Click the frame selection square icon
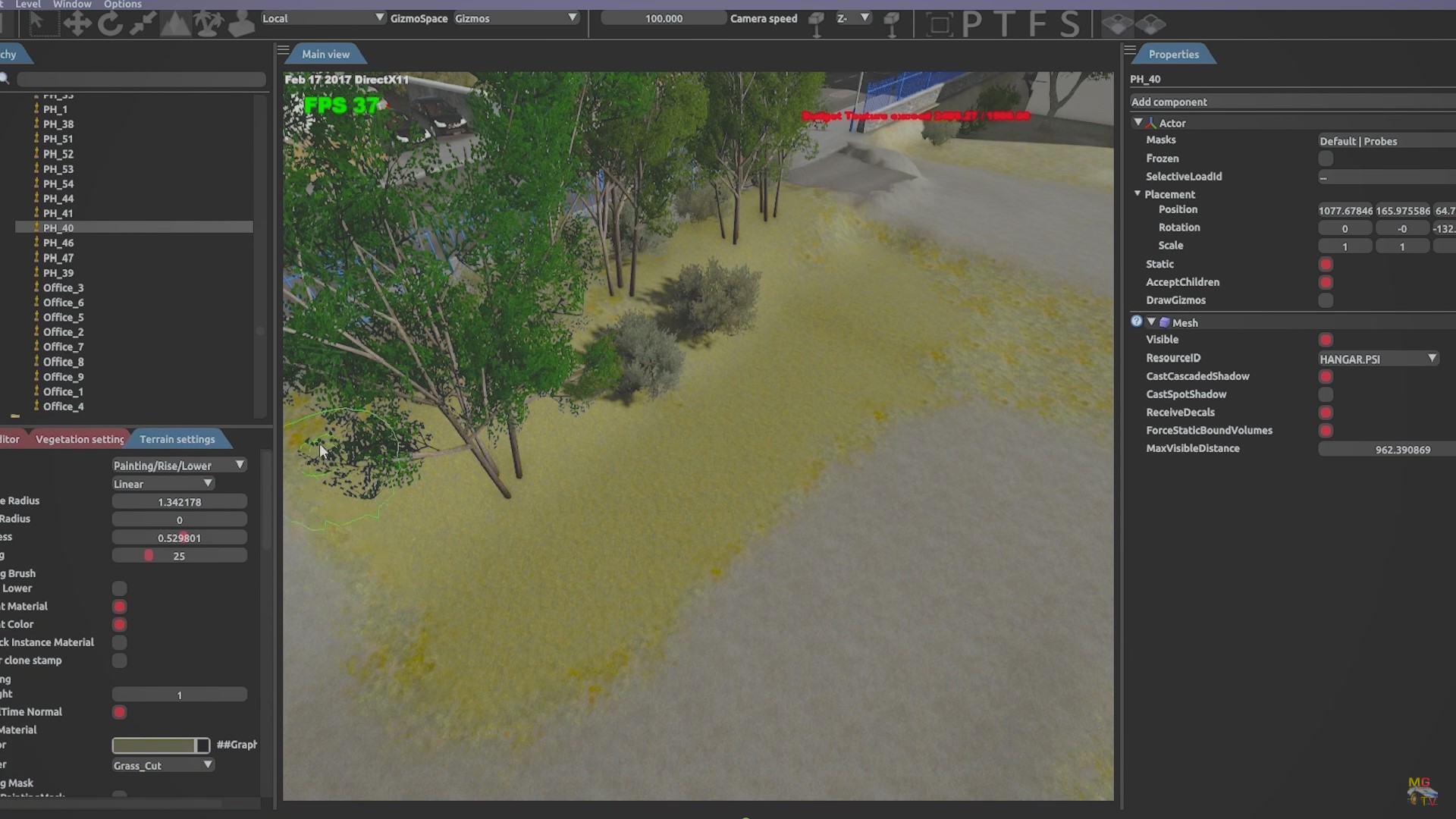This screenshot has width=1456, height=819. [x=940, y=24]
